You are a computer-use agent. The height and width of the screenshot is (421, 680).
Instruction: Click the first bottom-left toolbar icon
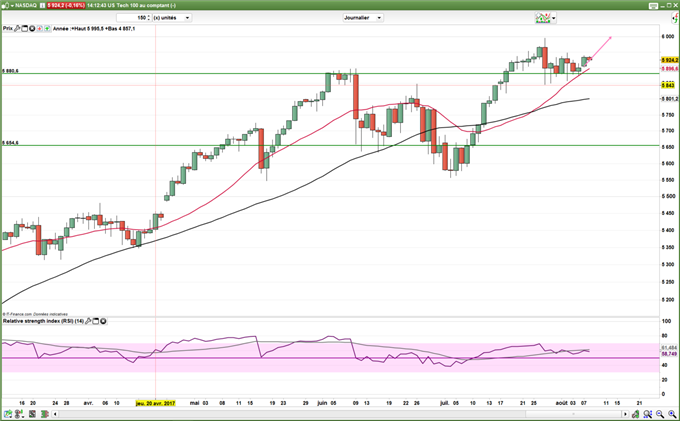(8, 414)
